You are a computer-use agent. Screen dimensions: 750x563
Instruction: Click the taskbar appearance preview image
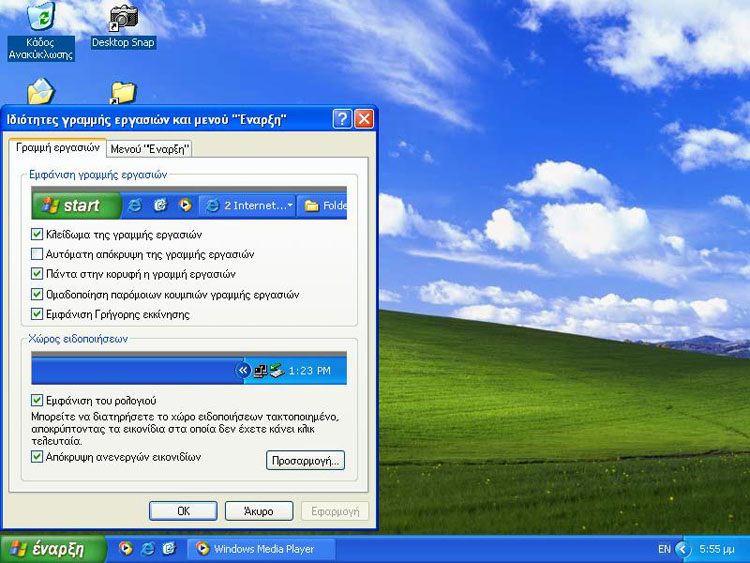click(189, 203)
